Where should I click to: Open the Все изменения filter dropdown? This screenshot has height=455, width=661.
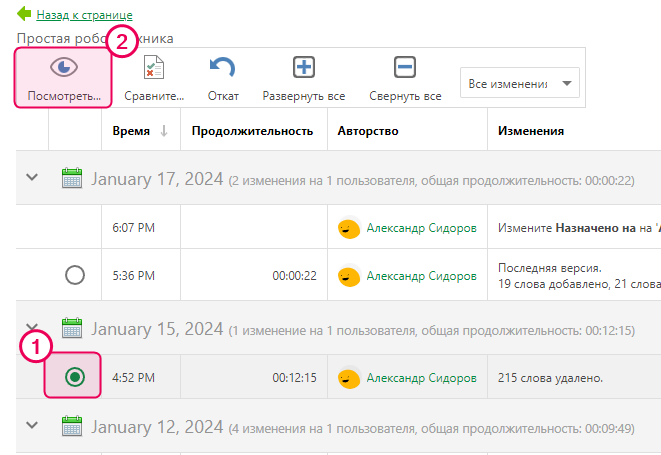tap(519, 84)
